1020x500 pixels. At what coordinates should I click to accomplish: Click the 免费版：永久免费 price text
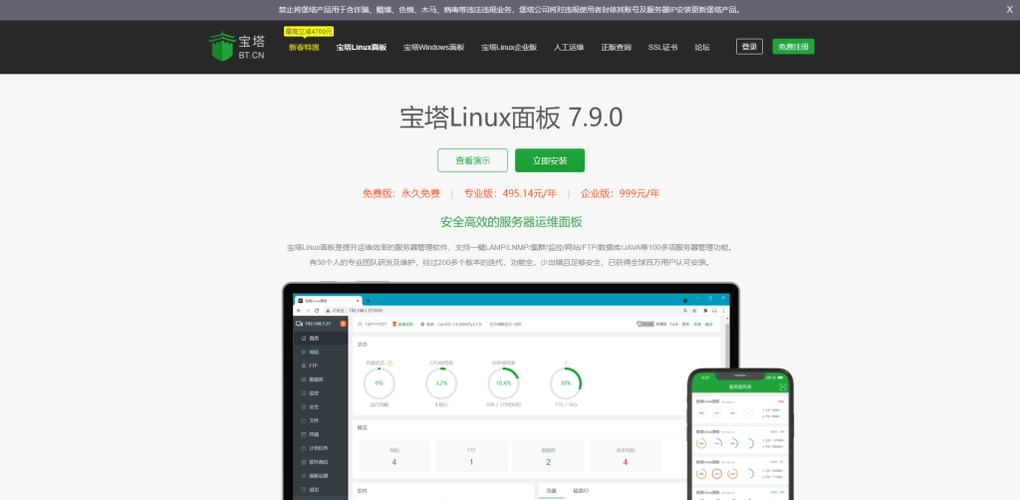401,193
